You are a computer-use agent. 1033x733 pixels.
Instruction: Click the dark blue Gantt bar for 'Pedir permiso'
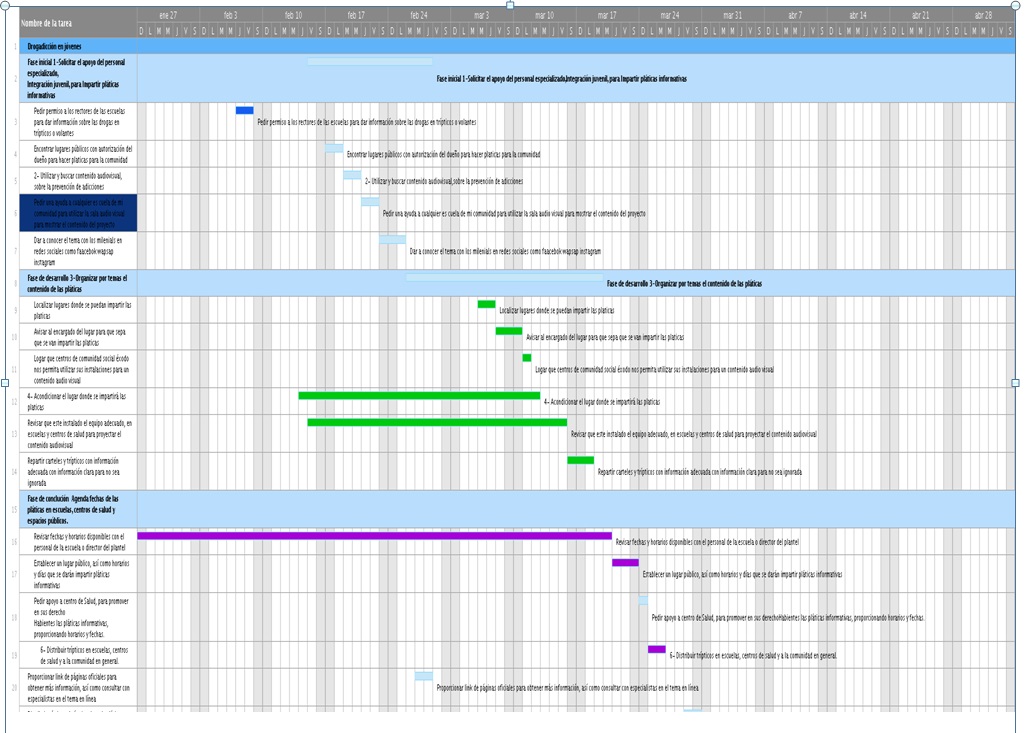[244, 111]
